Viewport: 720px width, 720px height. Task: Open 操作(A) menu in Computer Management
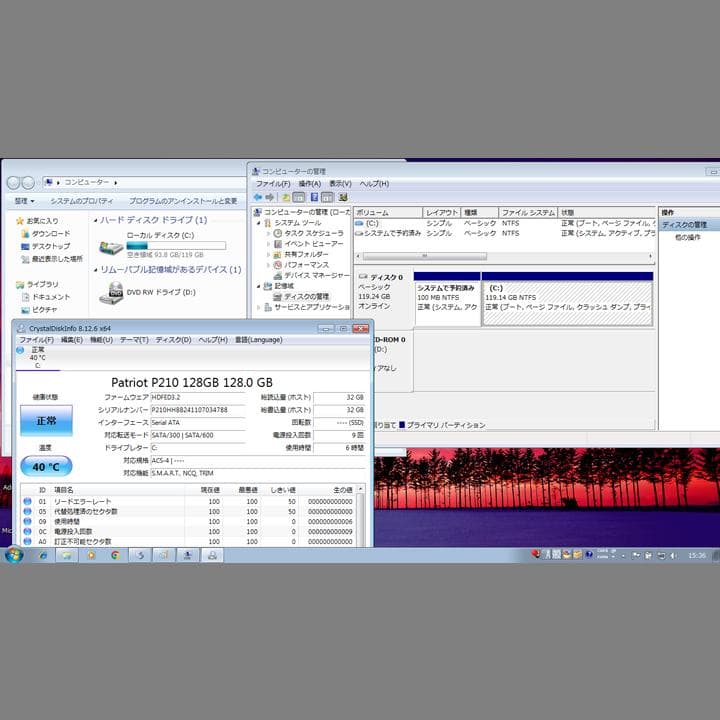click(x=309, y=184)
